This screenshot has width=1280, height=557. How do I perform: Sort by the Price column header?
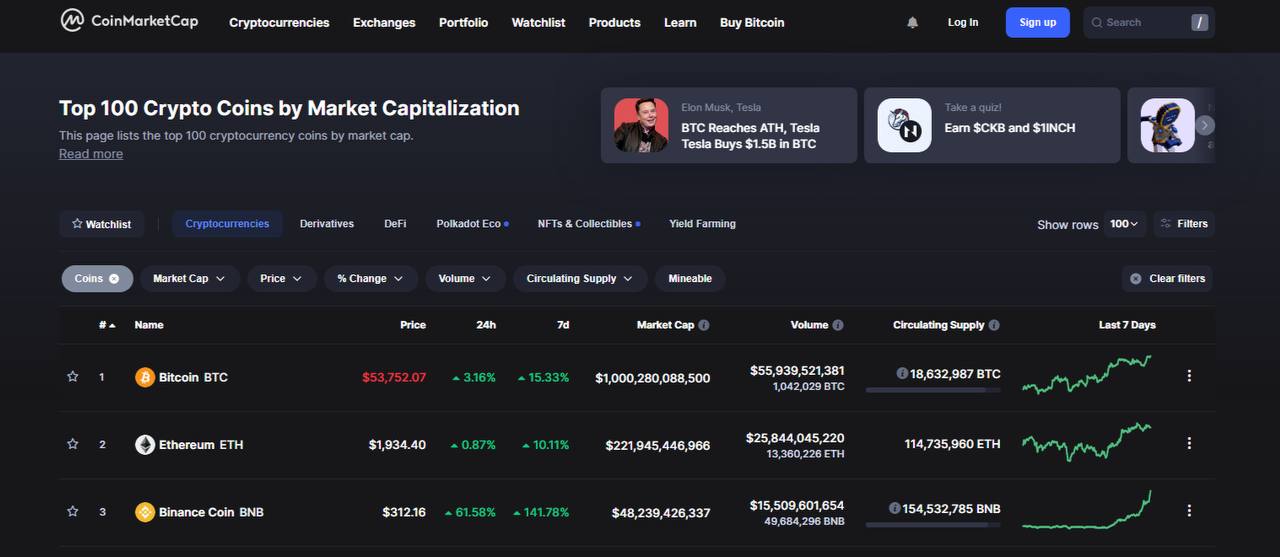413,325
